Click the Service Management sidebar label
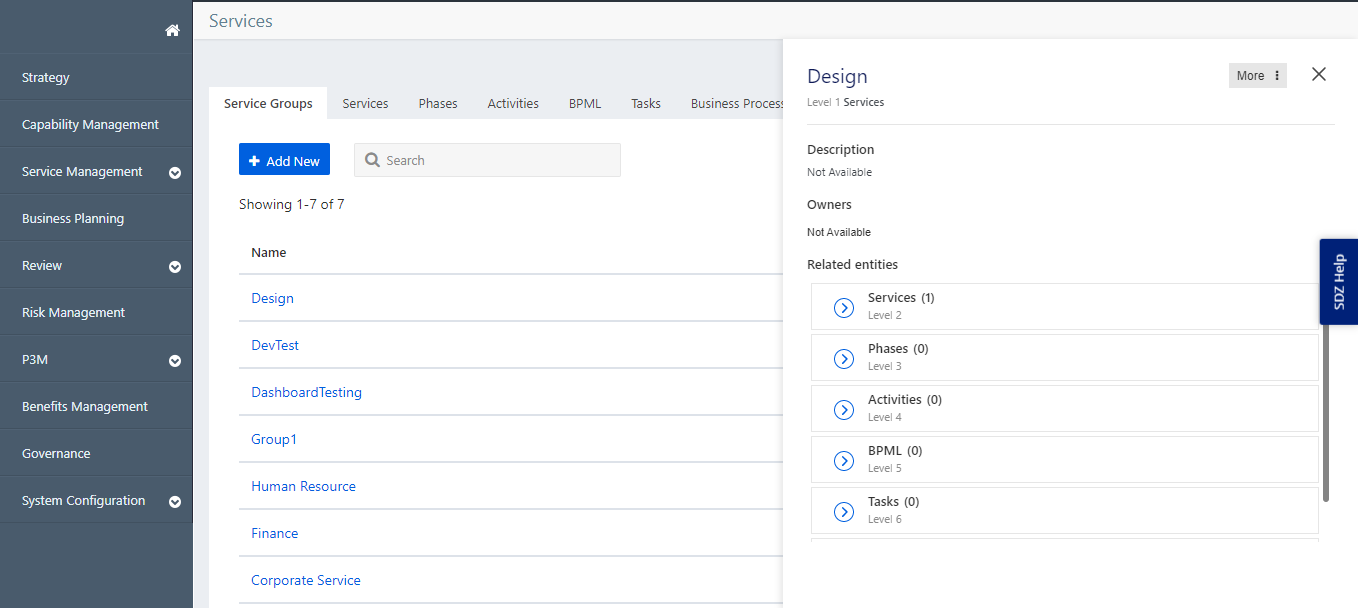1358x608 pixels. point(82,171)
